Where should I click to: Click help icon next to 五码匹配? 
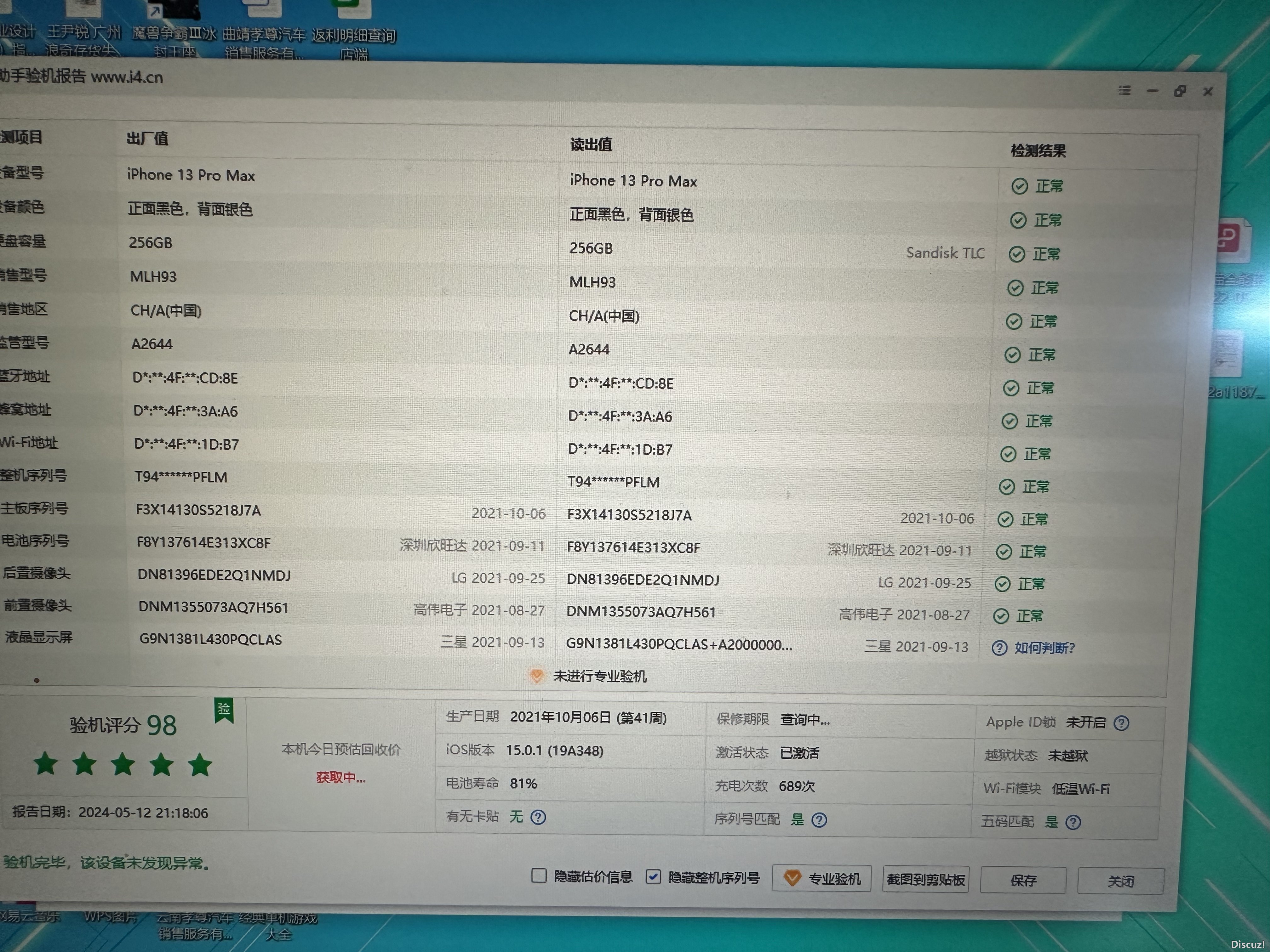1073,822
